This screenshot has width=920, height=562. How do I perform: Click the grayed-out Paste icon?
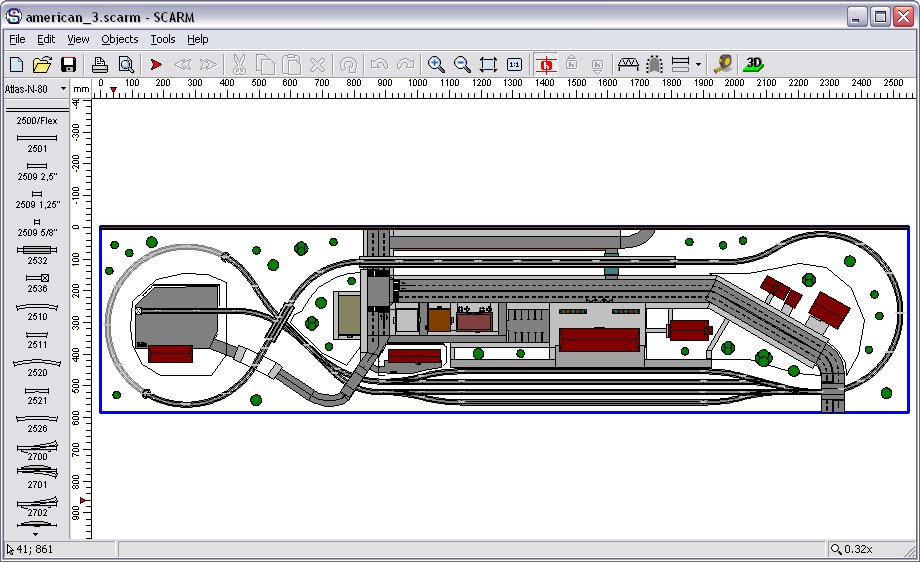tap(292, 64)
